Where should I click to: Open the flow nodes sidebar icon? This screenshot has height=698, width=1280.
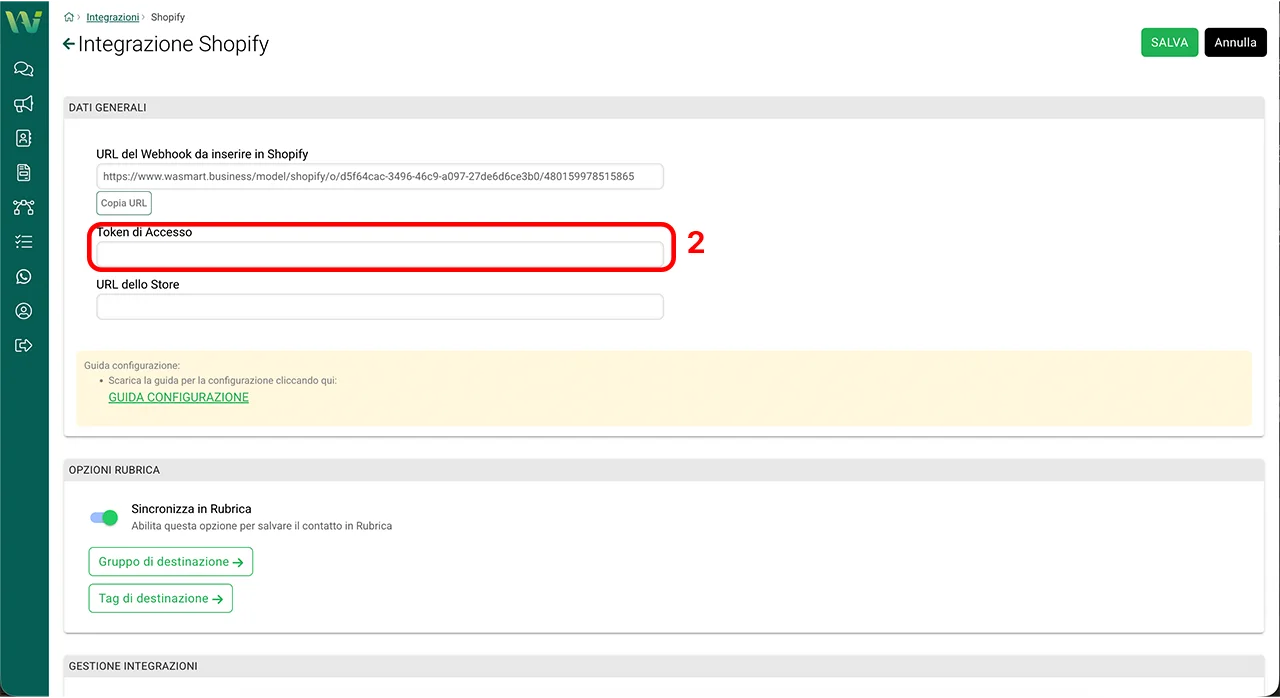[24, 208]
